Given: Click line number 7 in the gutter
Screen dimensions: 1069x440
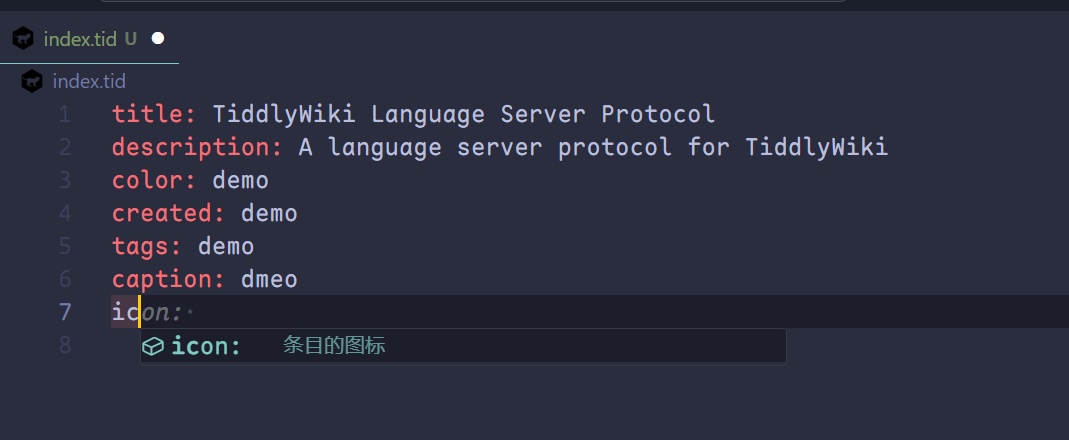Looking at the screenshot, I should 64,312.
